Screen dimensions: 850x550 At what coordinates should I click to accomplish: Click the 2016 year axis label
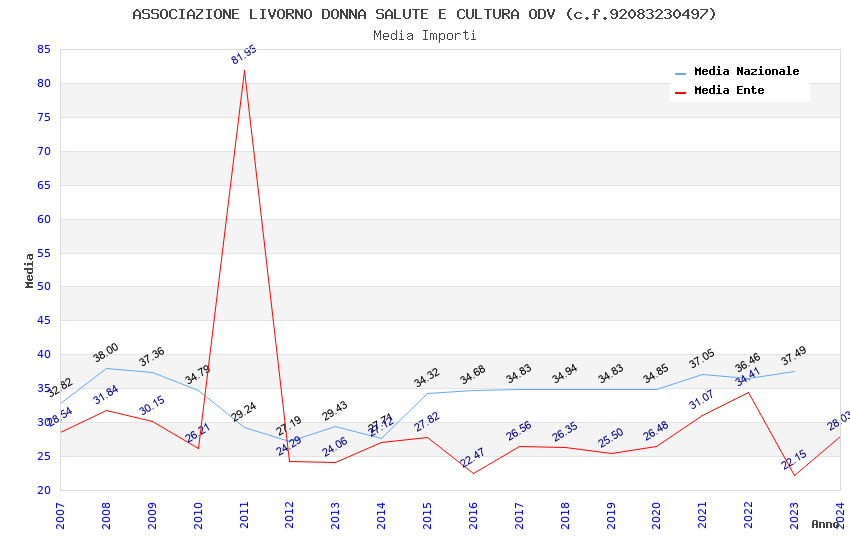pyautogui.click(x=473, y=515)
